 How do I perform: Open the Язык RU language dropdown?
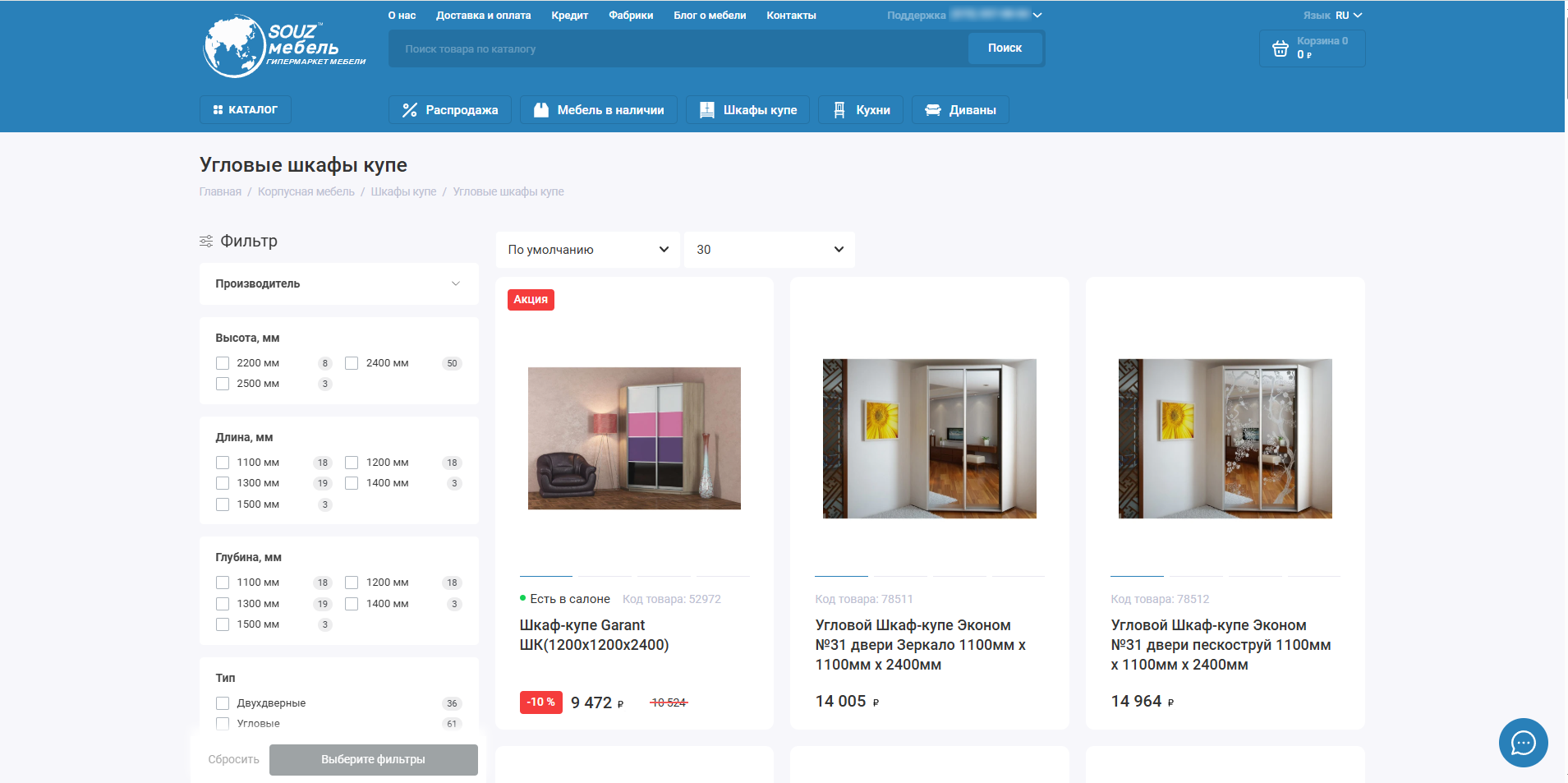pyautogui.click(x=1332, y=16)
